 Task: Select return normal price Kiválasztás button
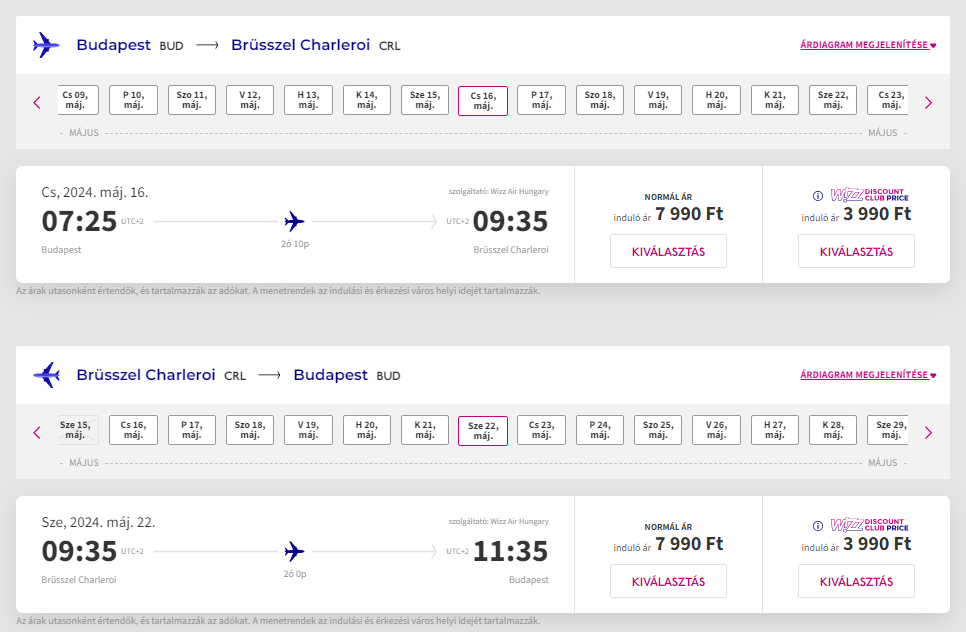point(668,581)
